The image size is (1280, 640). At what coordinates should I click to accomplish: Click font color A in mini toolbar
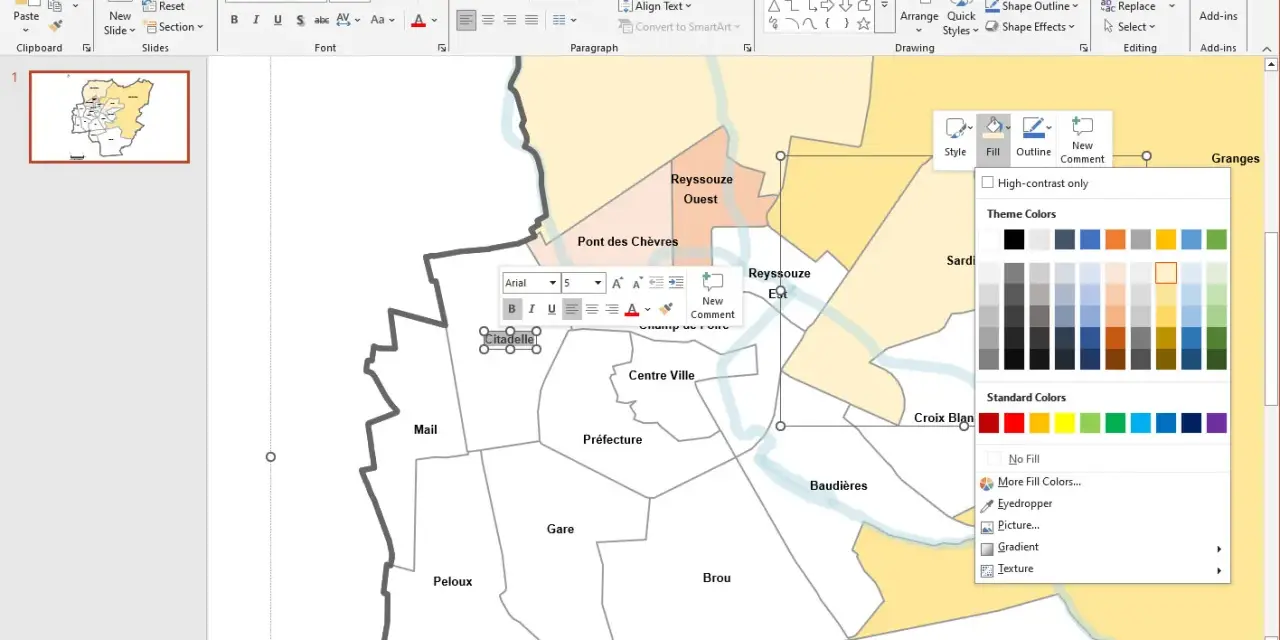coord(632,309)
